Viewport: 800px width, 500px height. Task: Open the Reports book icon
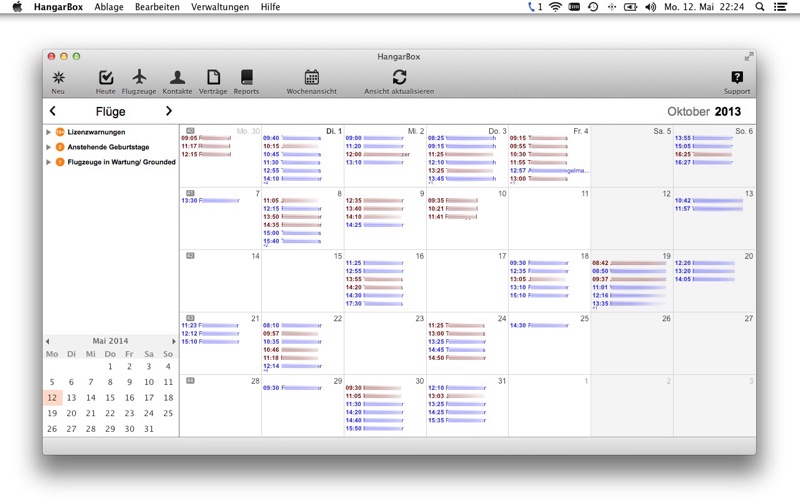click(246, 77)
